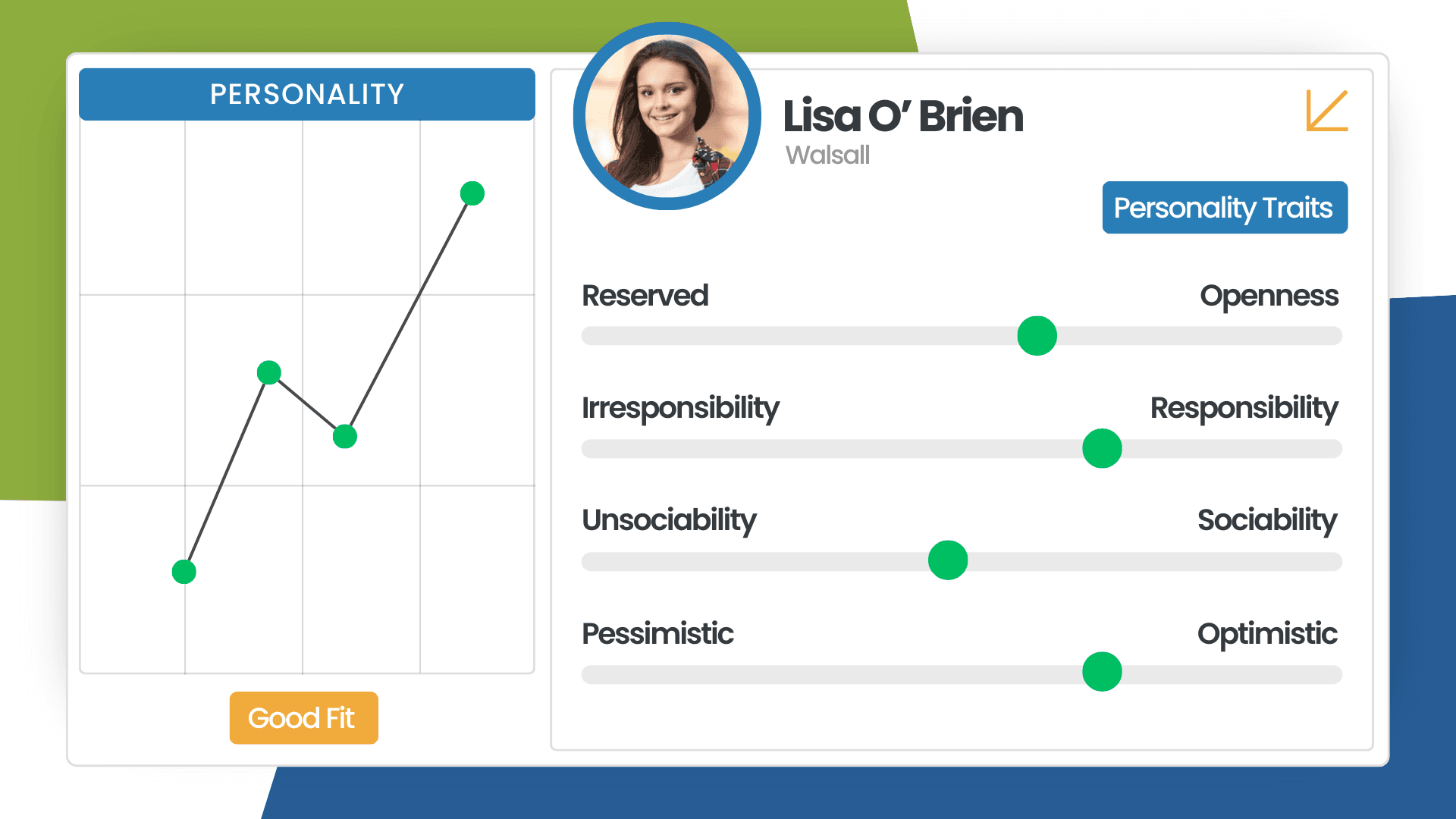This screenshot has width=1456, height=819.
Task: Click the third data point on the chart
Action: [x=345, y=437]
